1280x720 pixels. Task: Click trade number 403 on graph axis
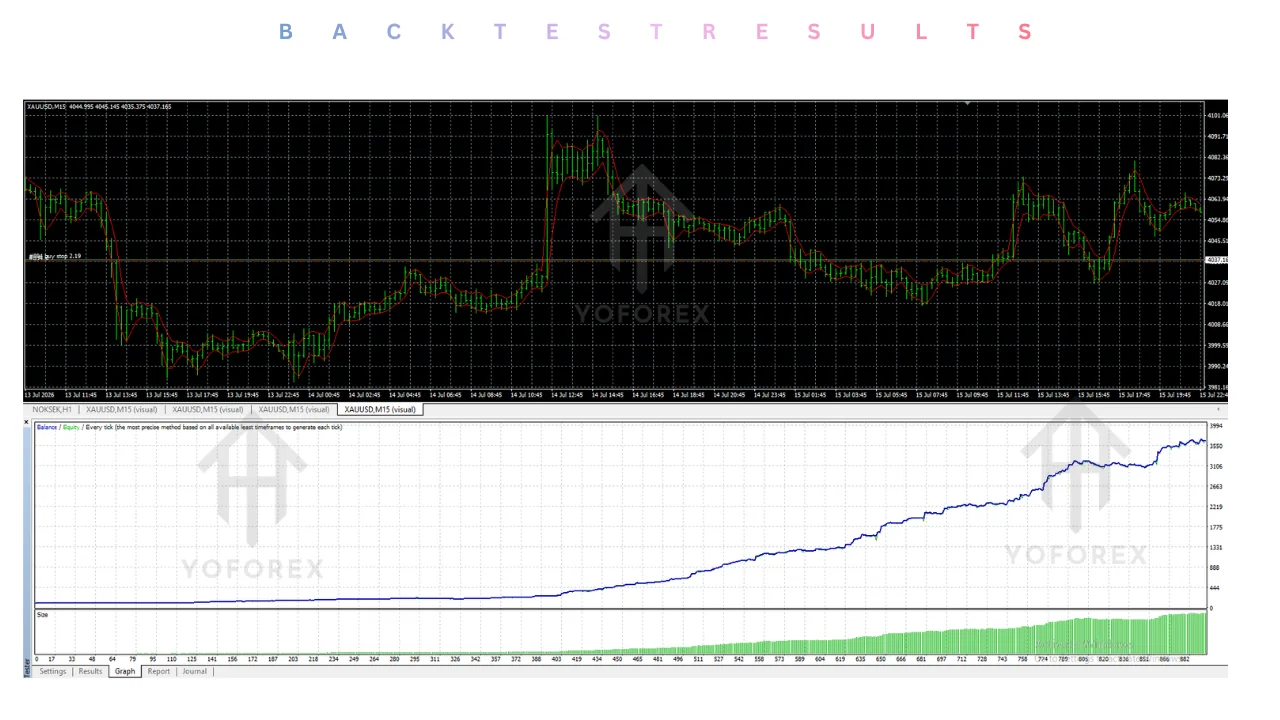pos(556,659)
